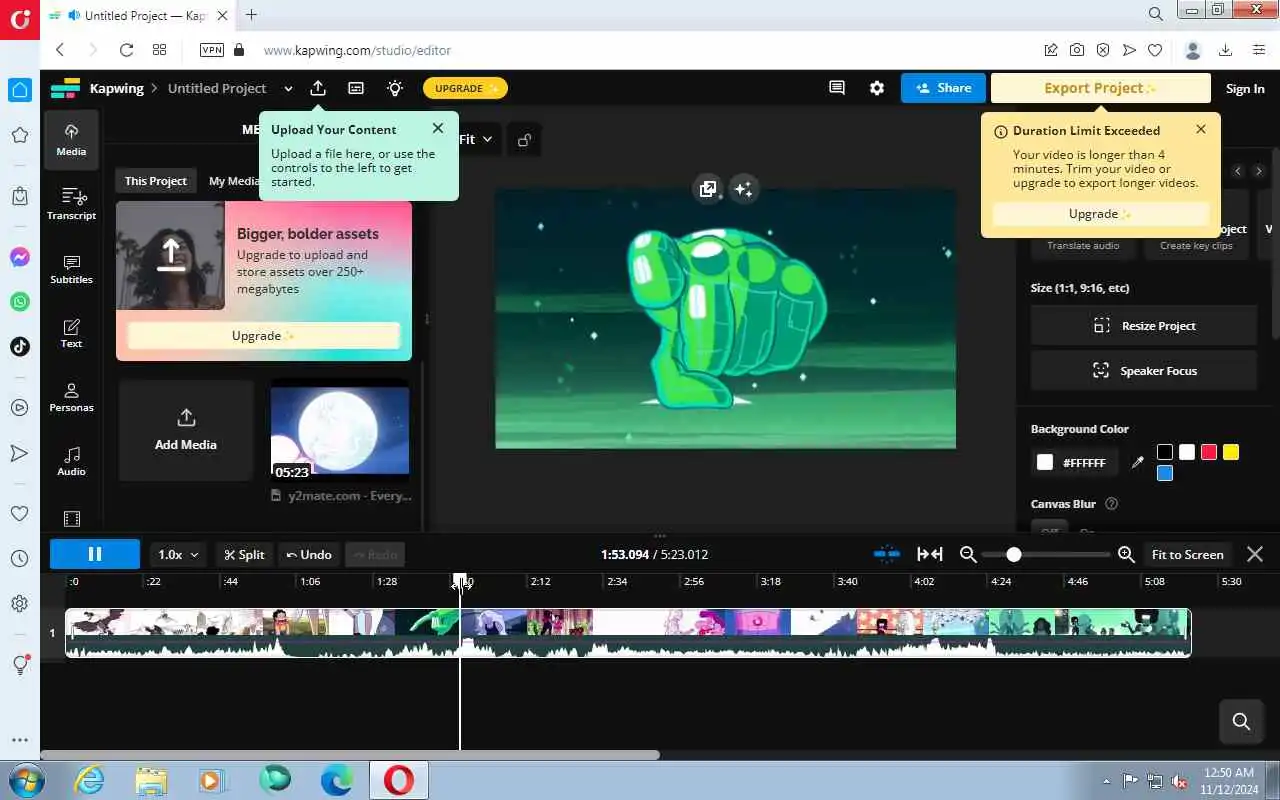Screen dimensions: 1280x800
Task: Zoom in the timeline
Action: point(1126,554)
